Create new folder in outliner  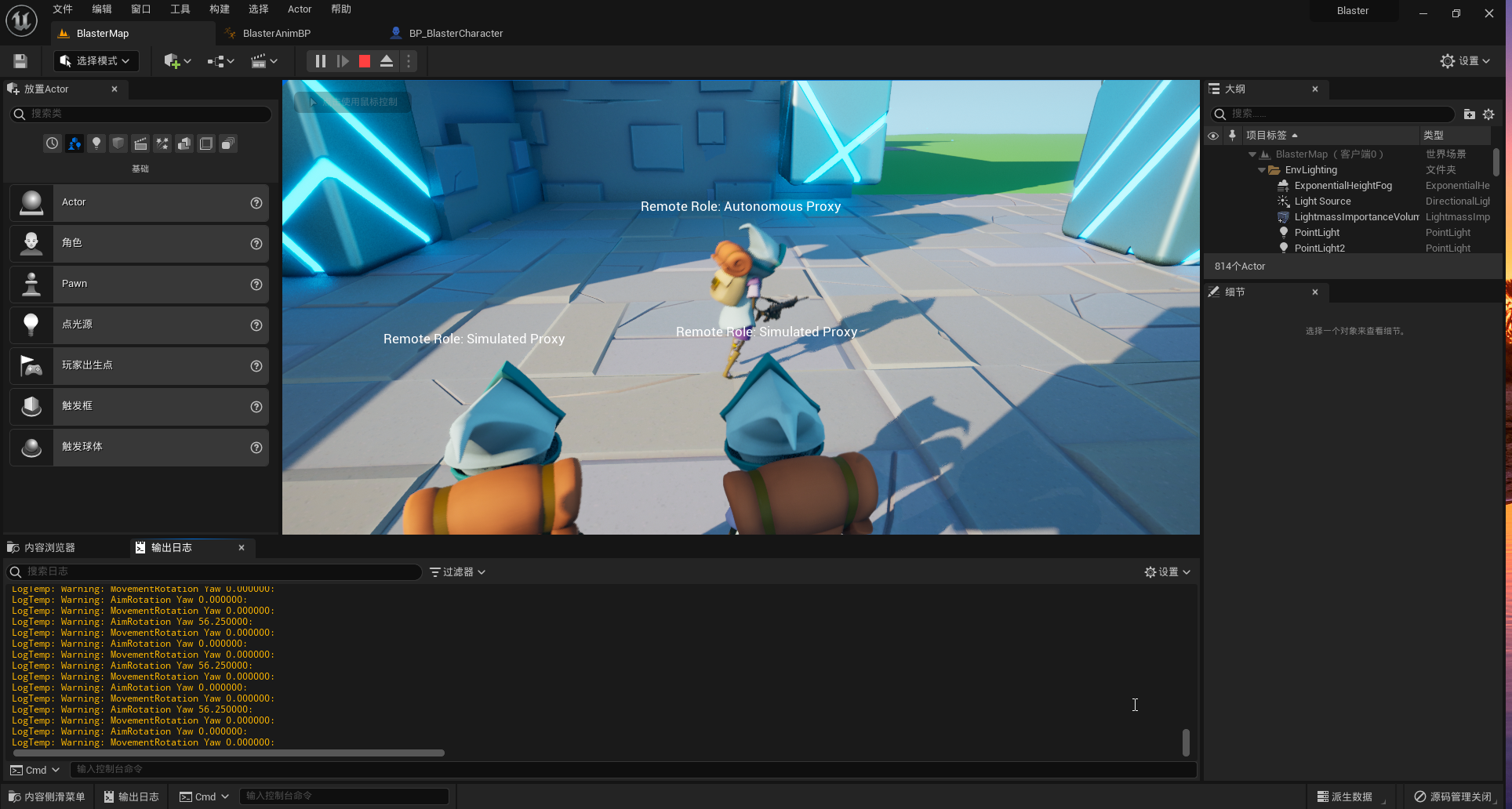point(1469,114)
